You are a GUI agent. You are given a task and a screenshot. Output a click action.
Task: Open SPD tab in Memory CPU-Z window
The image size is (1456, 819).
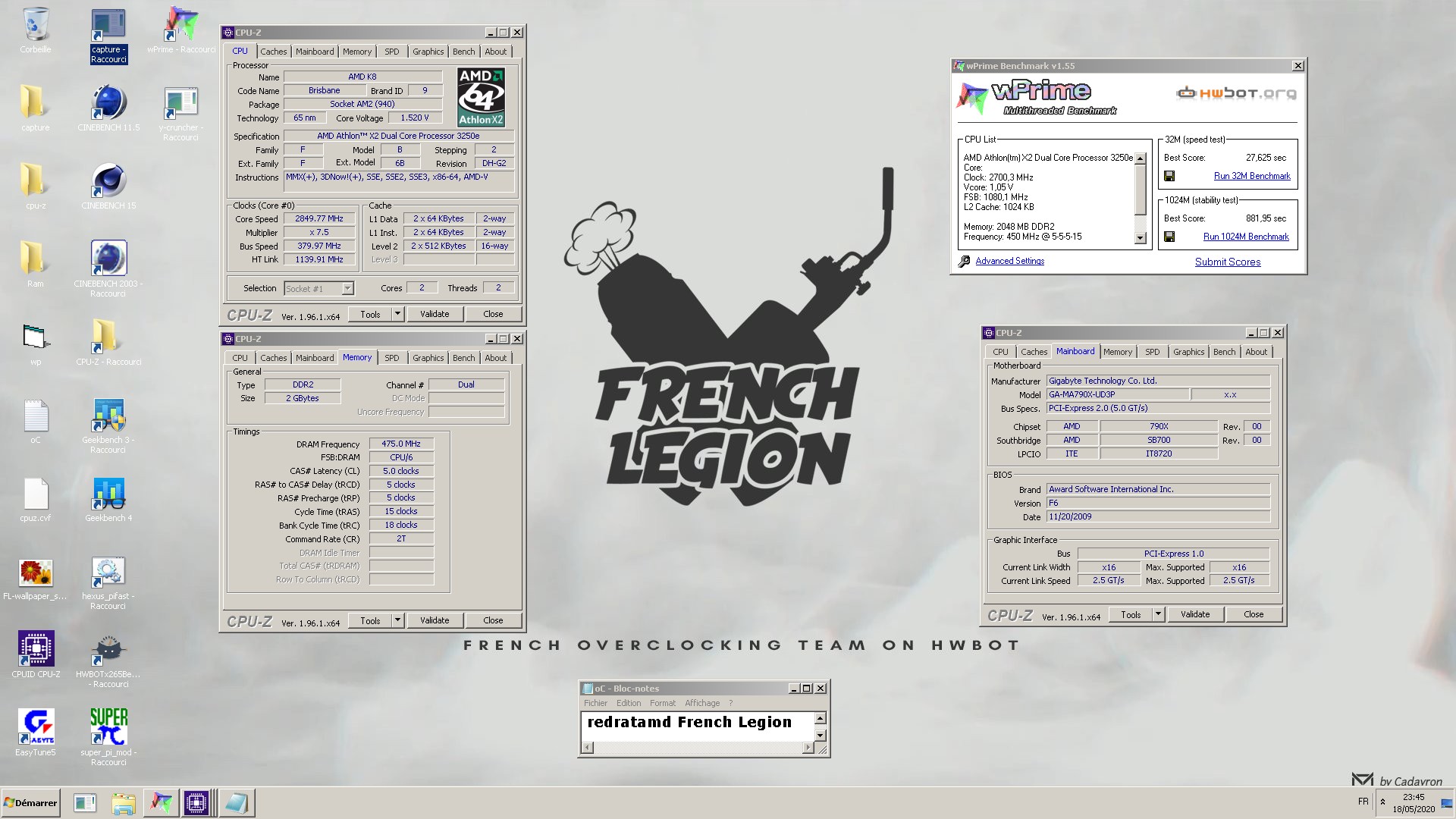391,358
